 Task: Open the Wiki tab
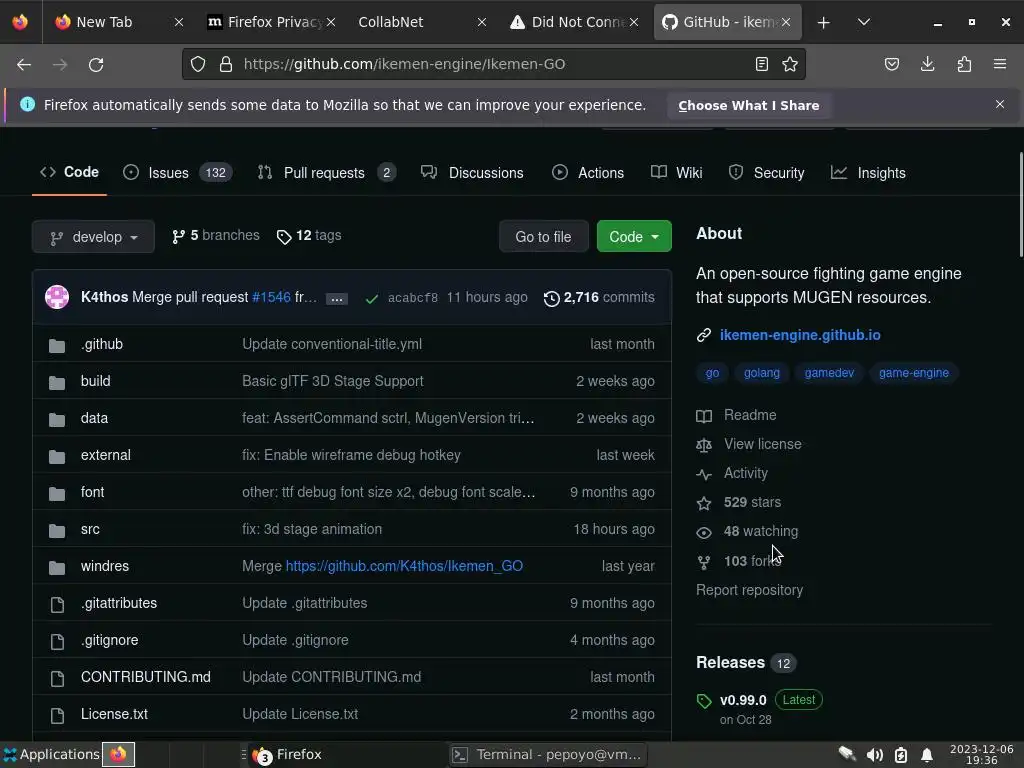pos(677,173)
